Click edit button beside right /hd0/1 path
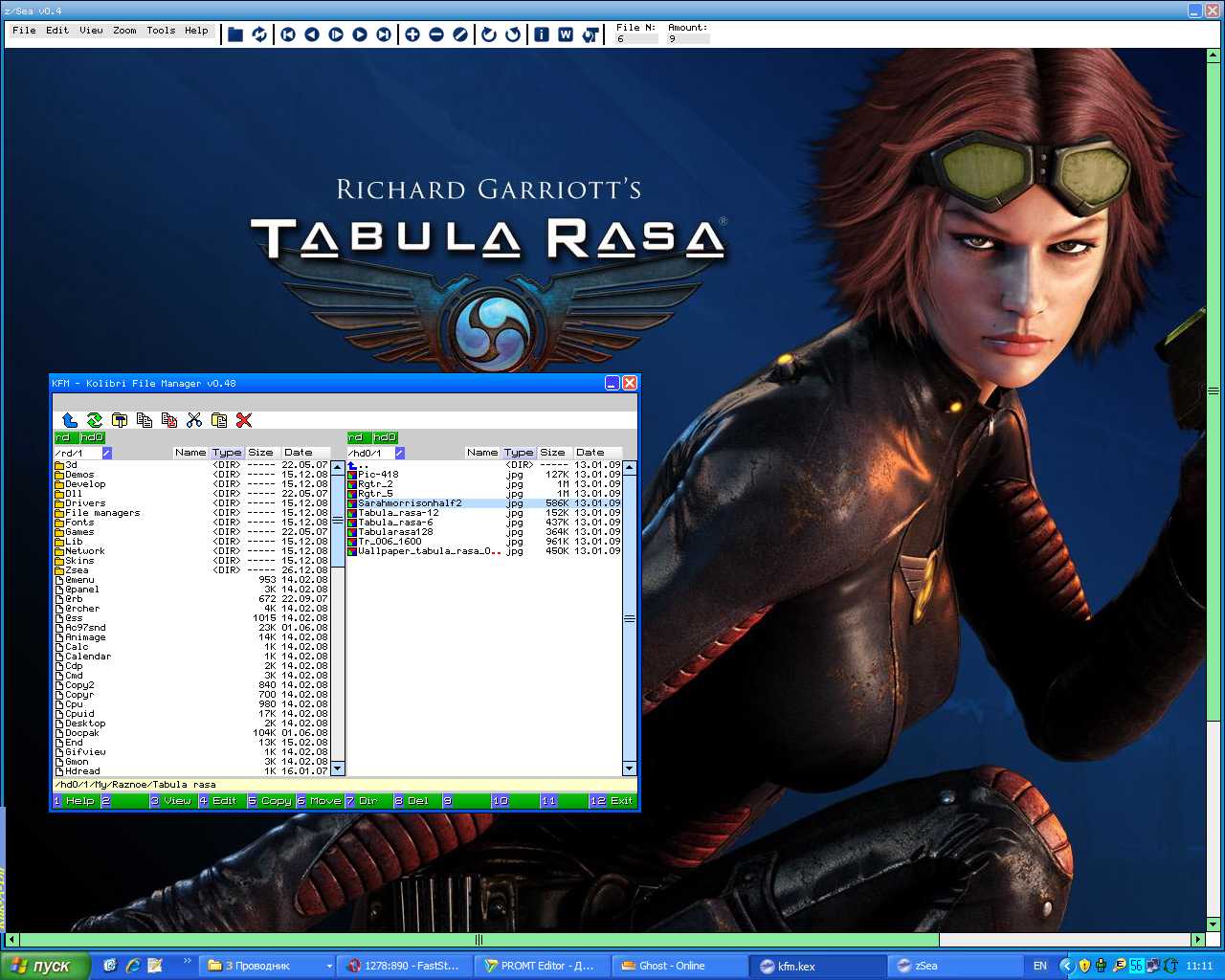Screen dimensions: 1225x980 [399, 453]
